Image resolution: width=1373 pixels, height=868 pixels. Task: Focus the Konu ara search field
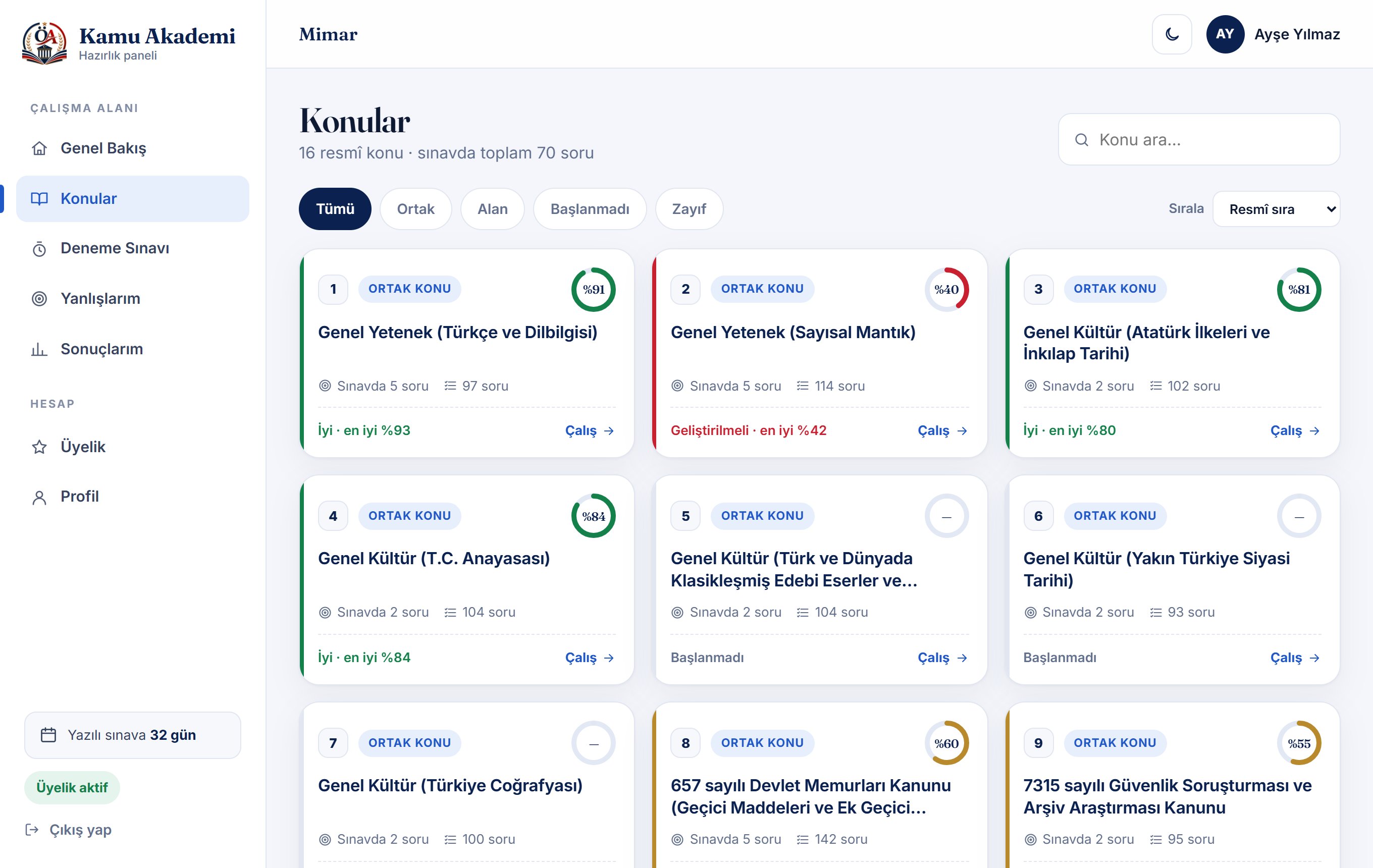(1198, 140)
